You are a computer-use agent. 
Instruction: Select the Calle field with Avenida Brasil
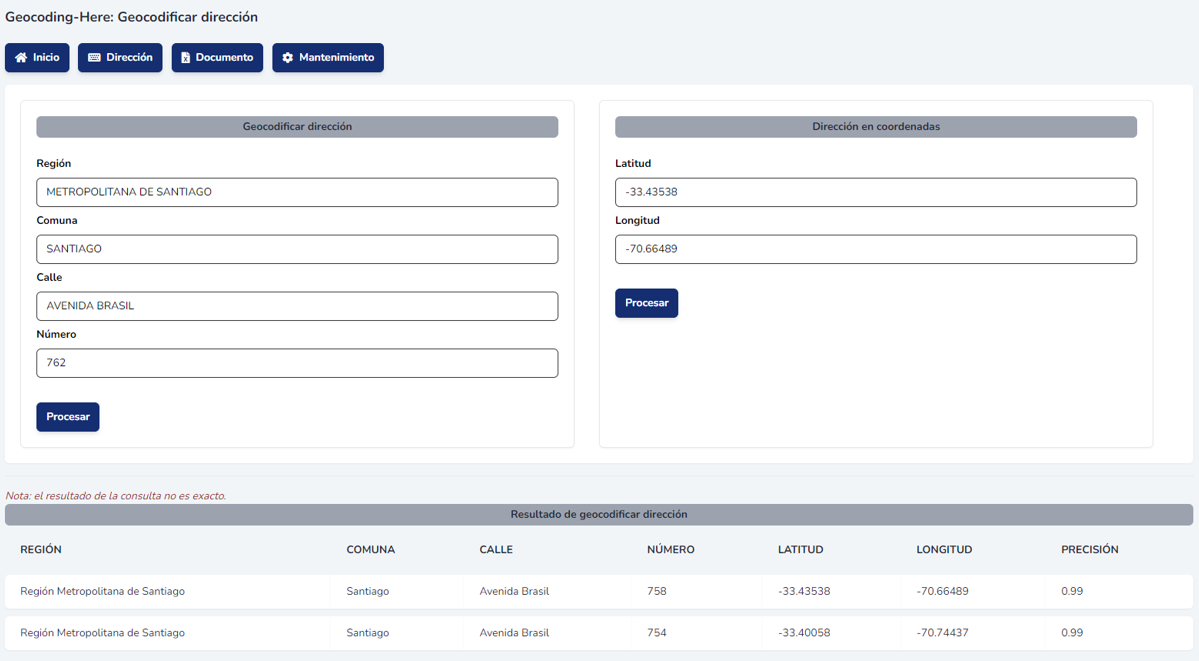coord(297,306)
